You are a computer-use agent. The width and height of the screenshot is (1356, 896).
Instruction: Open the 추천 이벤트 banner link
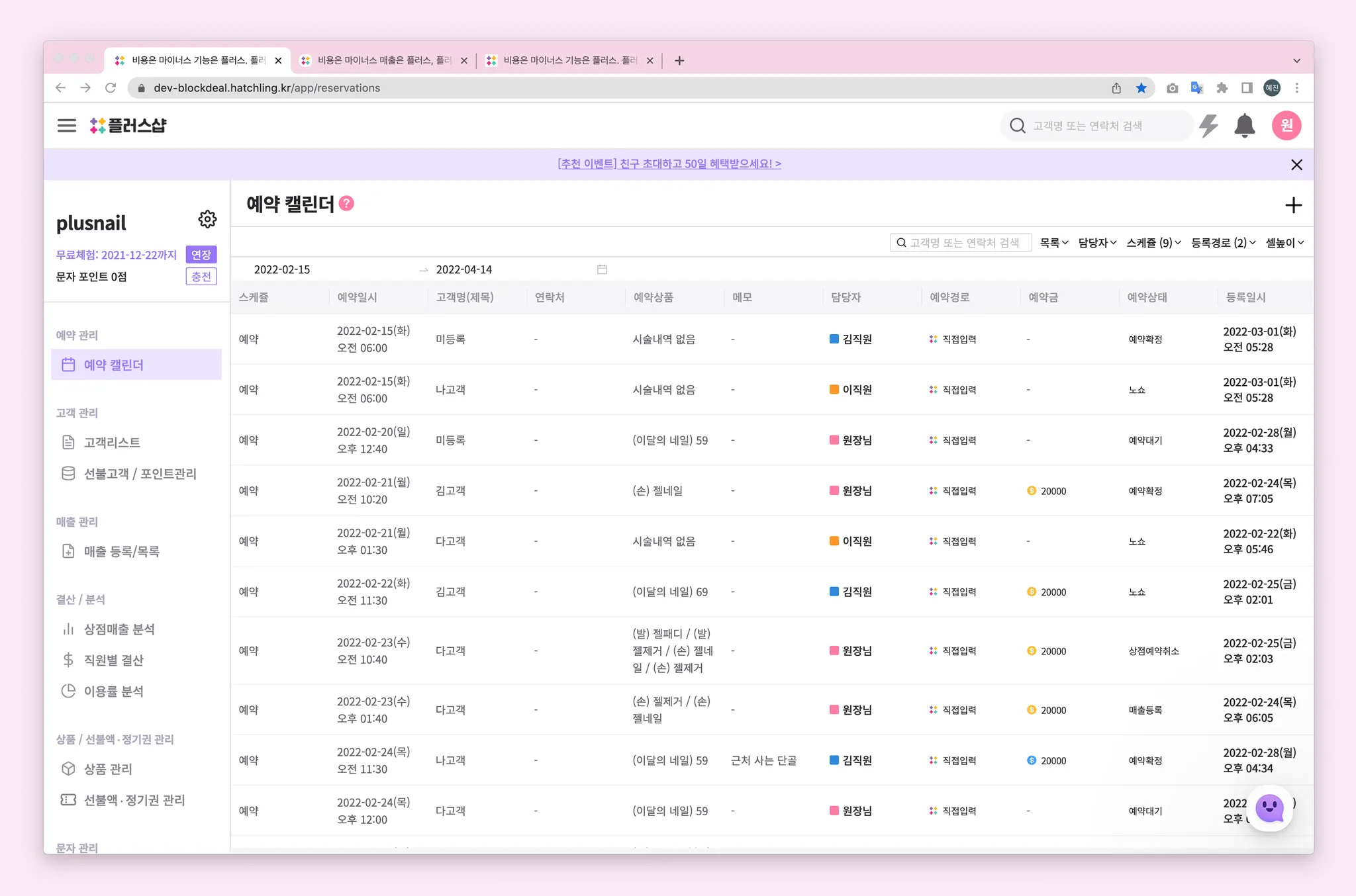[669, 163]
